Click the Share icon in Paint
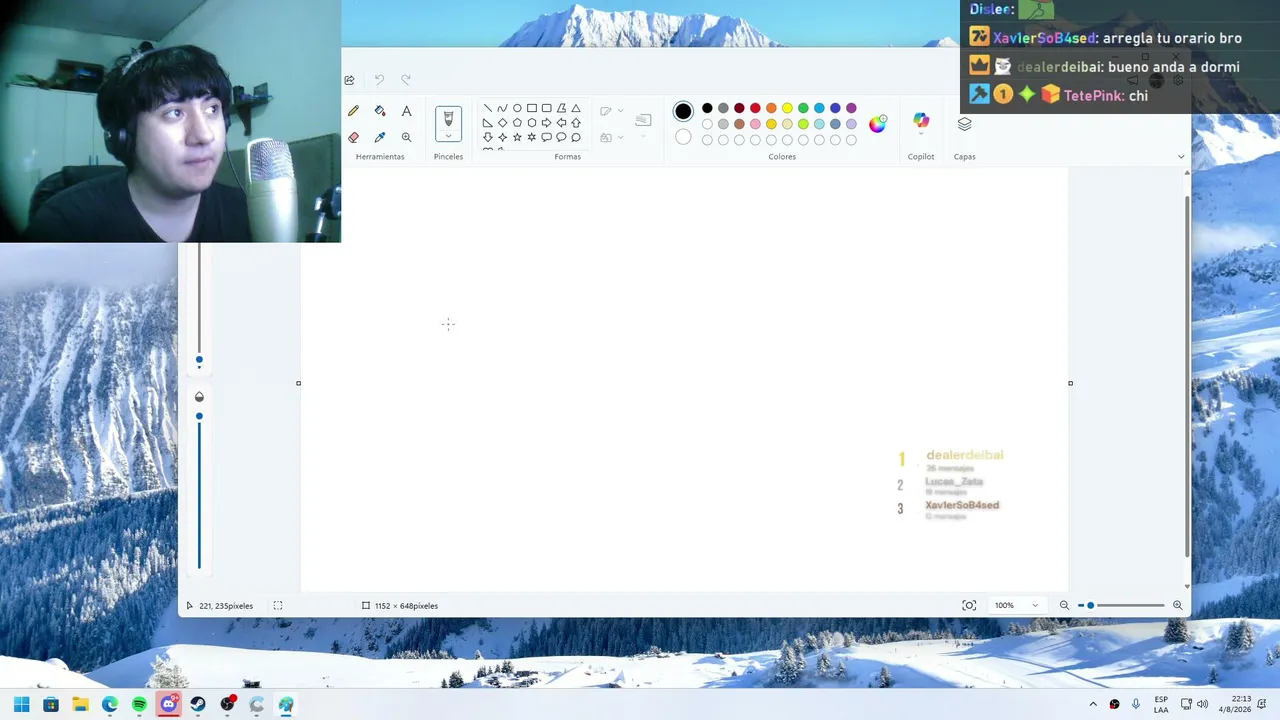The image size is (1280, 720). pos(349,80)
